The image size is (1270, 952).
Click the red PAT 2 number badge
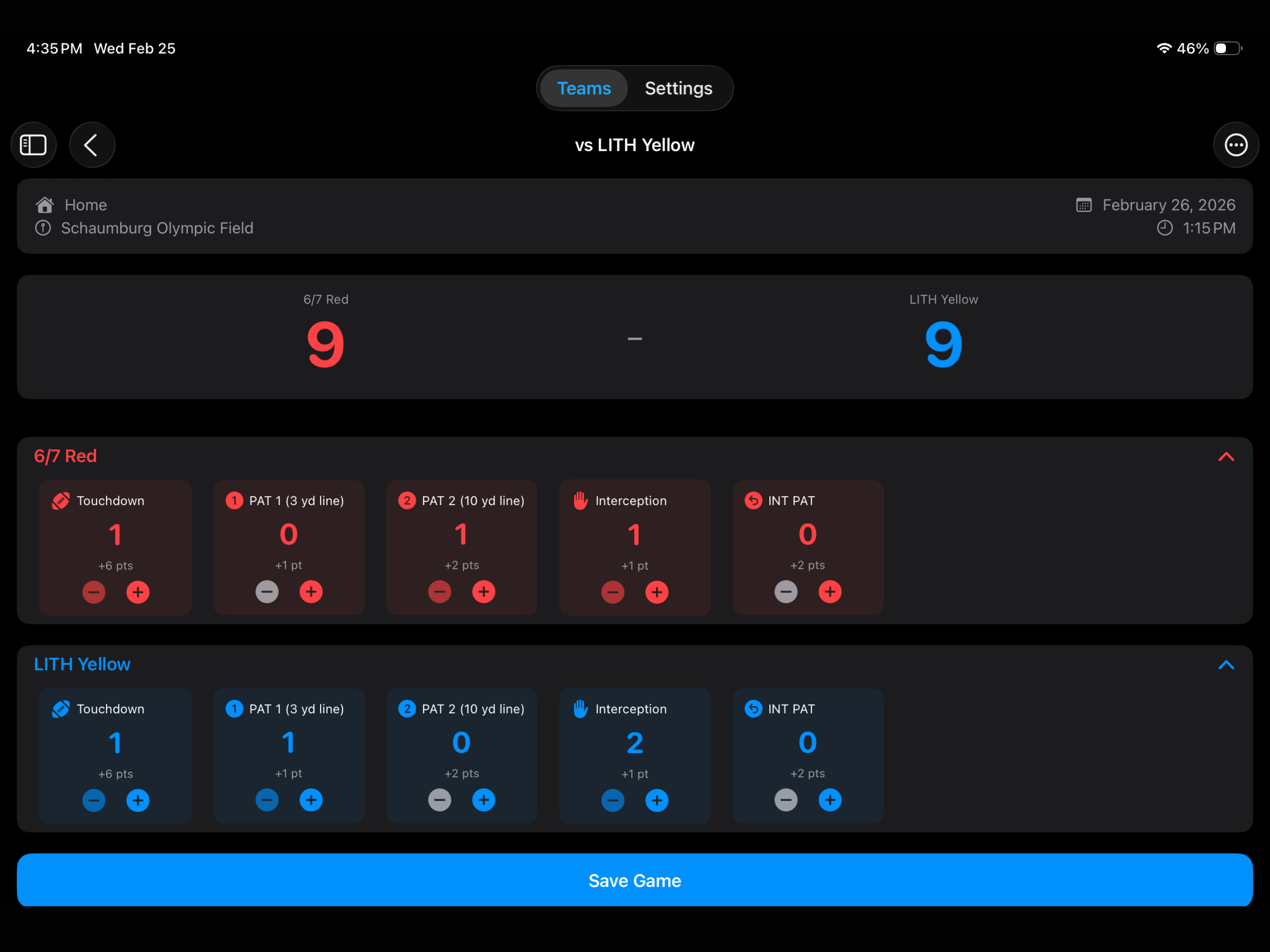pos(406,501)
